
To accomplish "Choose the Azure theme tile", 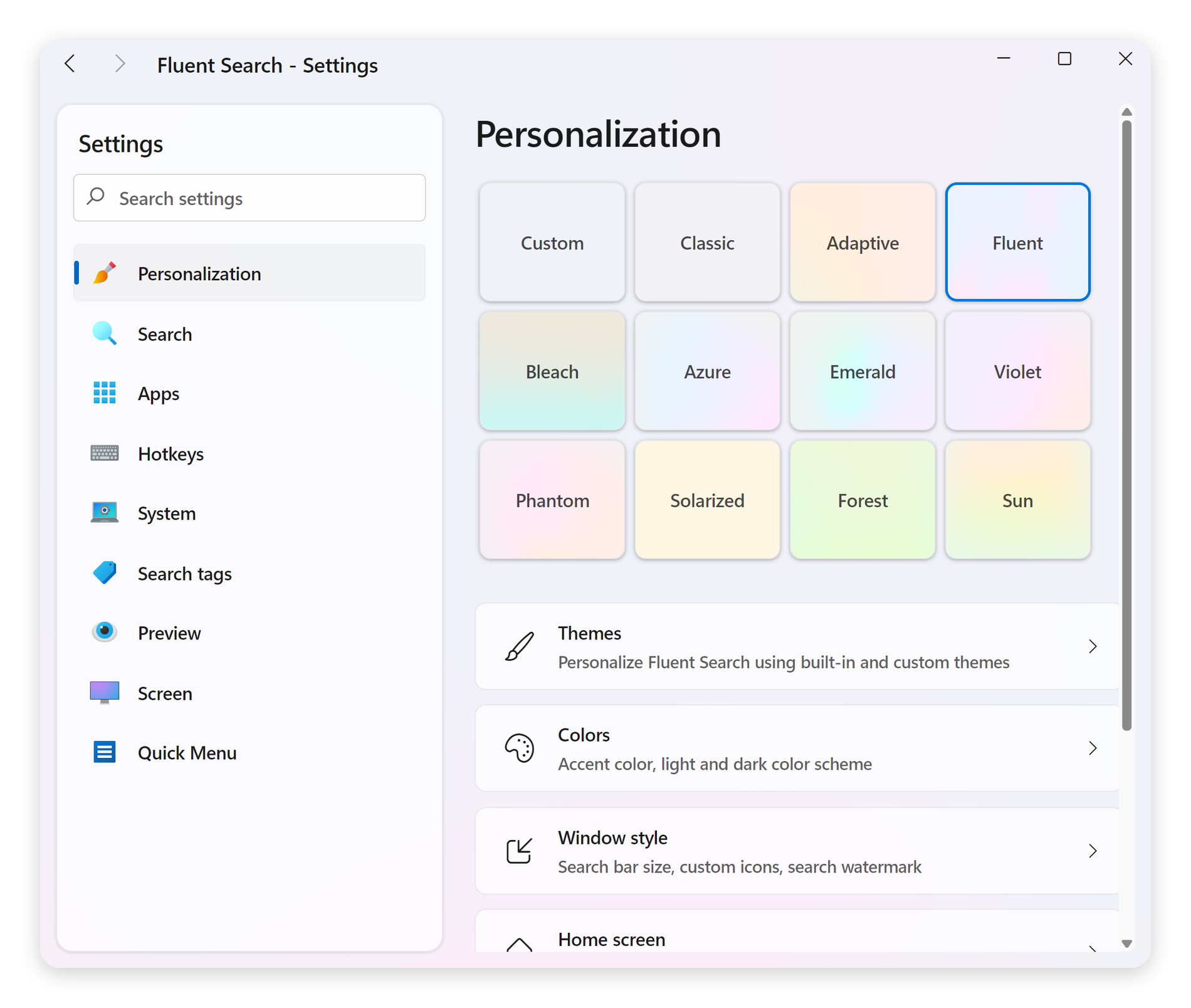I will point(707,371).
